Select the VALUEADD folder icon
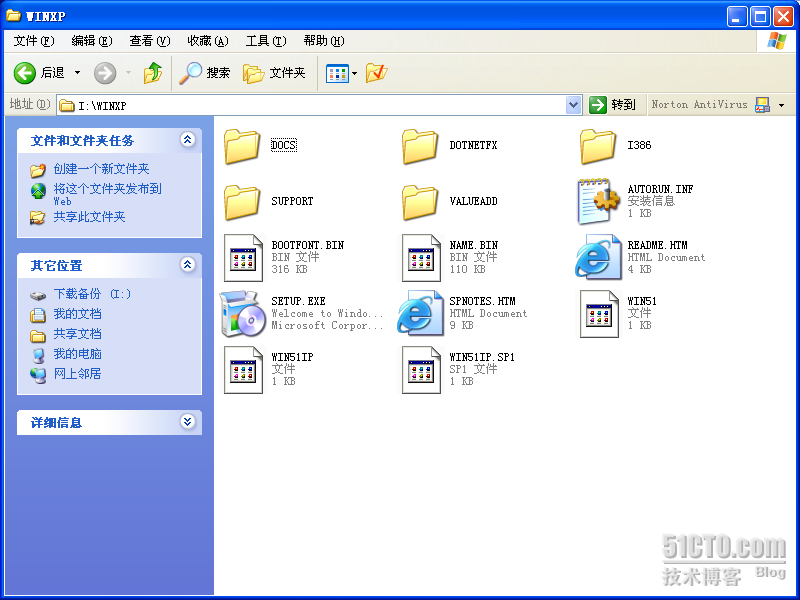 click(x=420, y=202)
